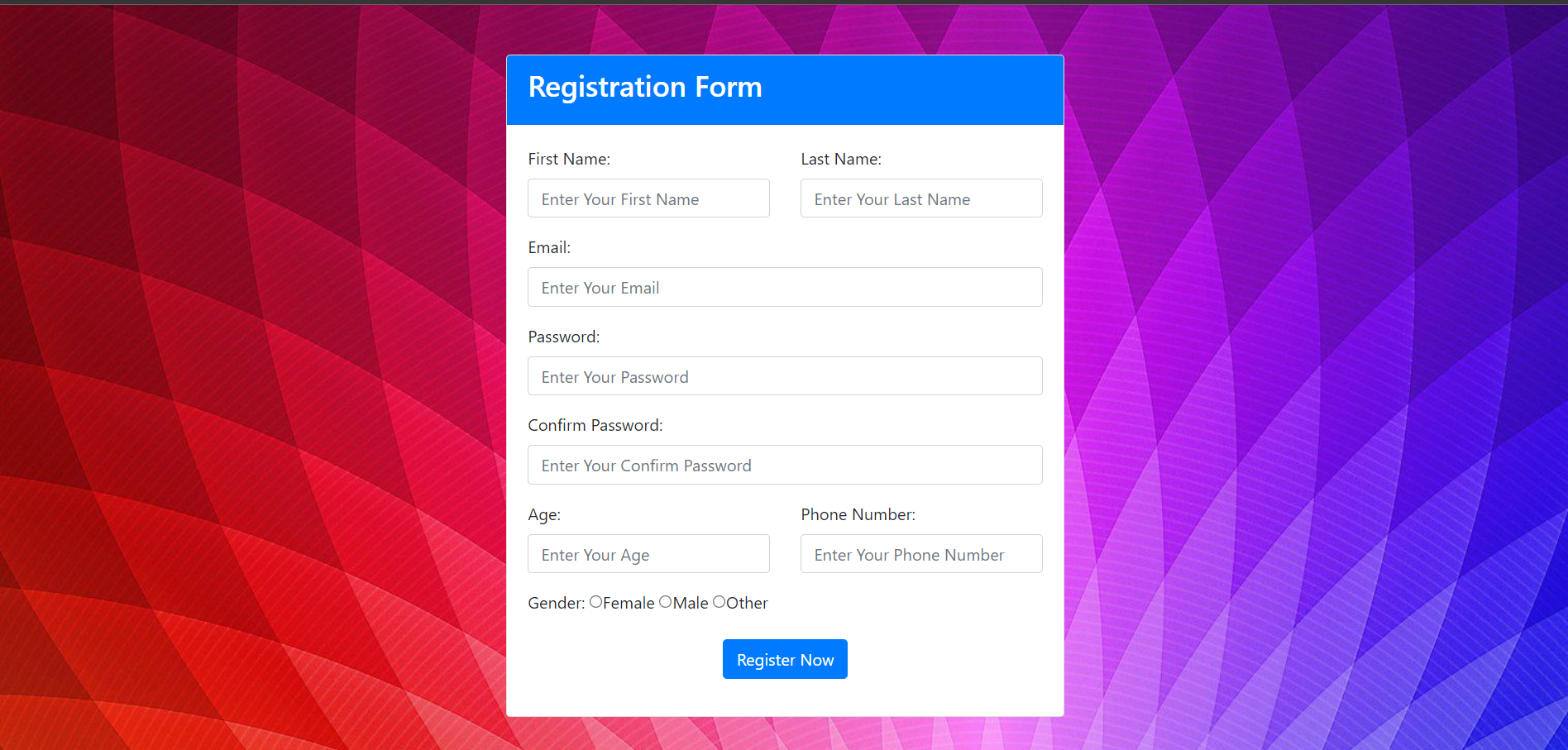This screenshot has width=1568, height=750.
Task: Click the Gender label text
Action: tap(555, 603)
